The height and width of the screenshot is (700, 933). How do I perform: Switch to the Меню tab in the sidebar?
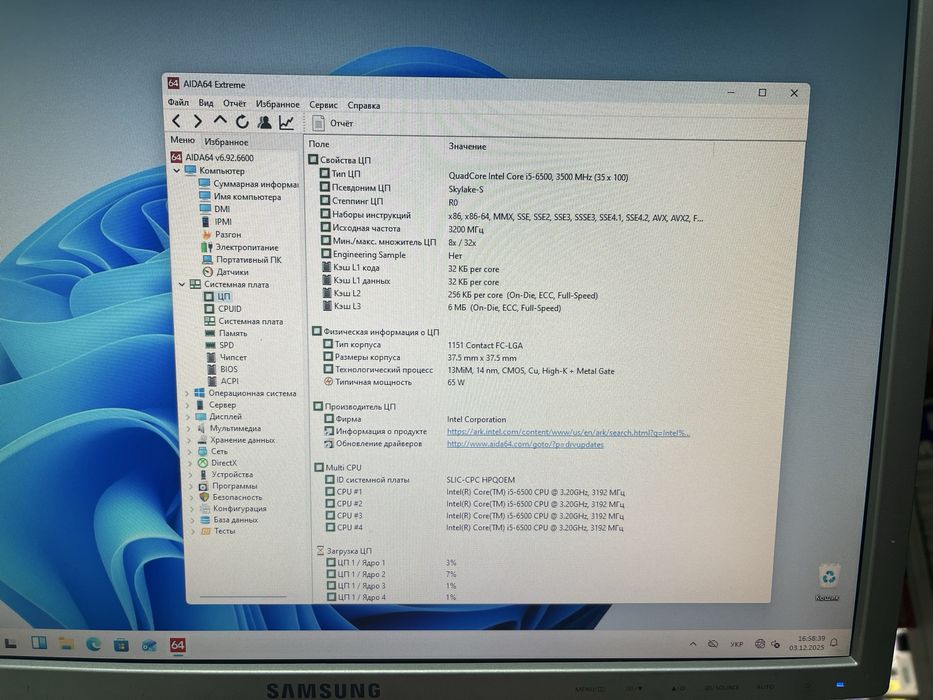[183, 140]
